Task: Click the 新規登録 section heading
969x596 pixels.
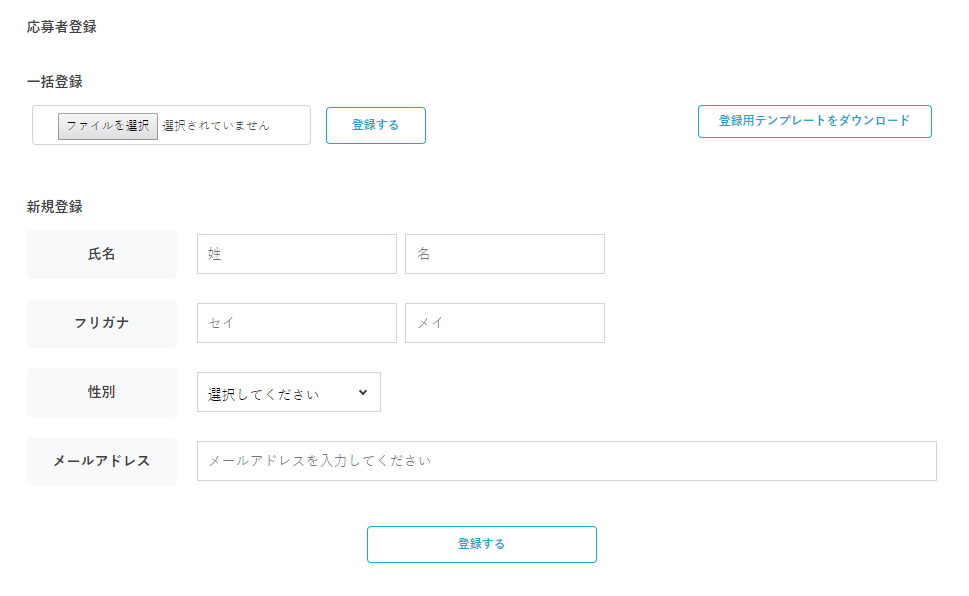Action: coord(55,207)
